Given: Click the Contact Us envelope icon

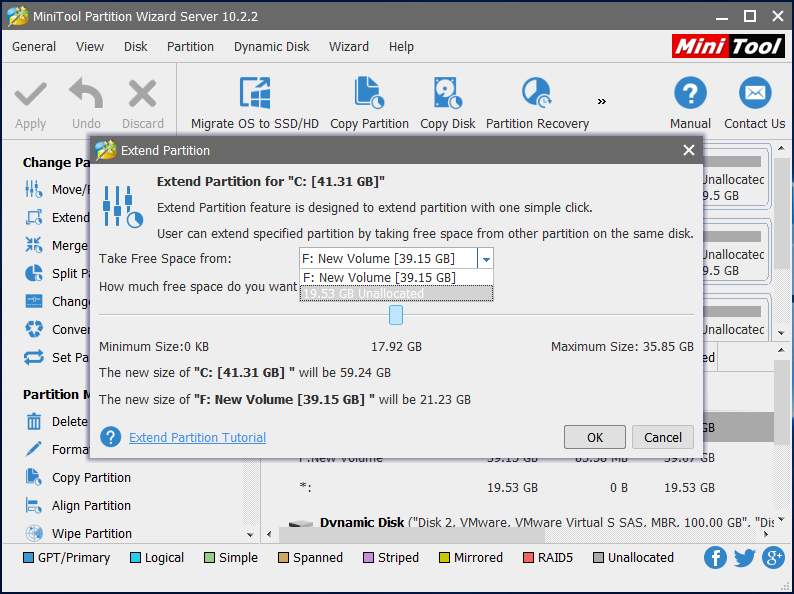Looking at the screenshot, I should 755,93.
